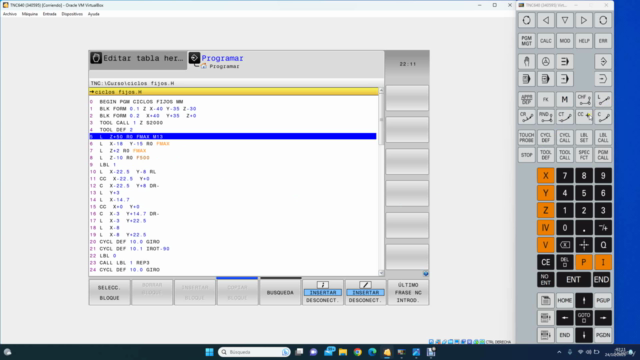Click the PGDN key
The image size is (640, 360).
coord(603,335)
